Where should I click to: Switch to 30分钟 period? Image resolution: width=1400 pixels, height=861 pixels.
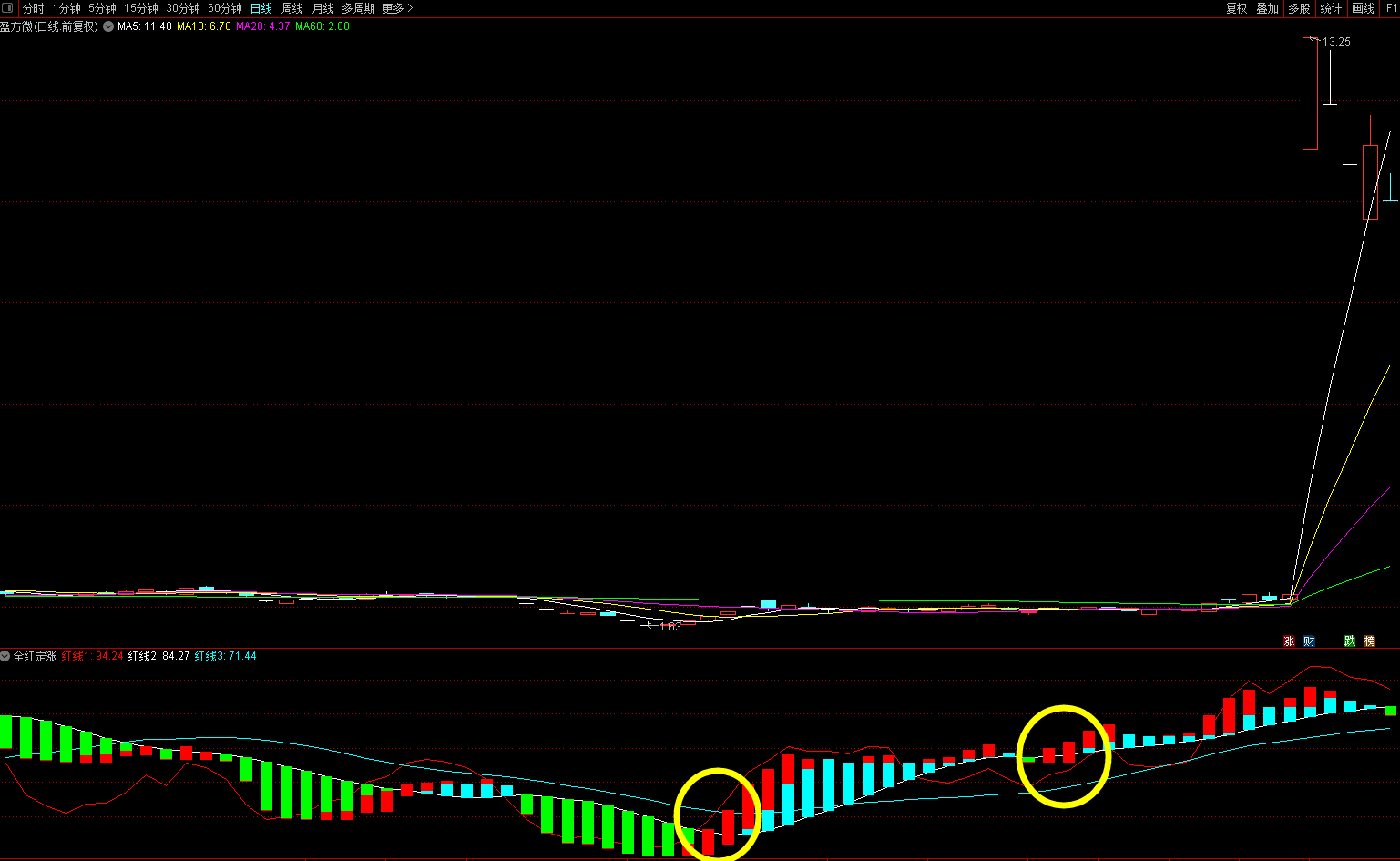point(183,8)
